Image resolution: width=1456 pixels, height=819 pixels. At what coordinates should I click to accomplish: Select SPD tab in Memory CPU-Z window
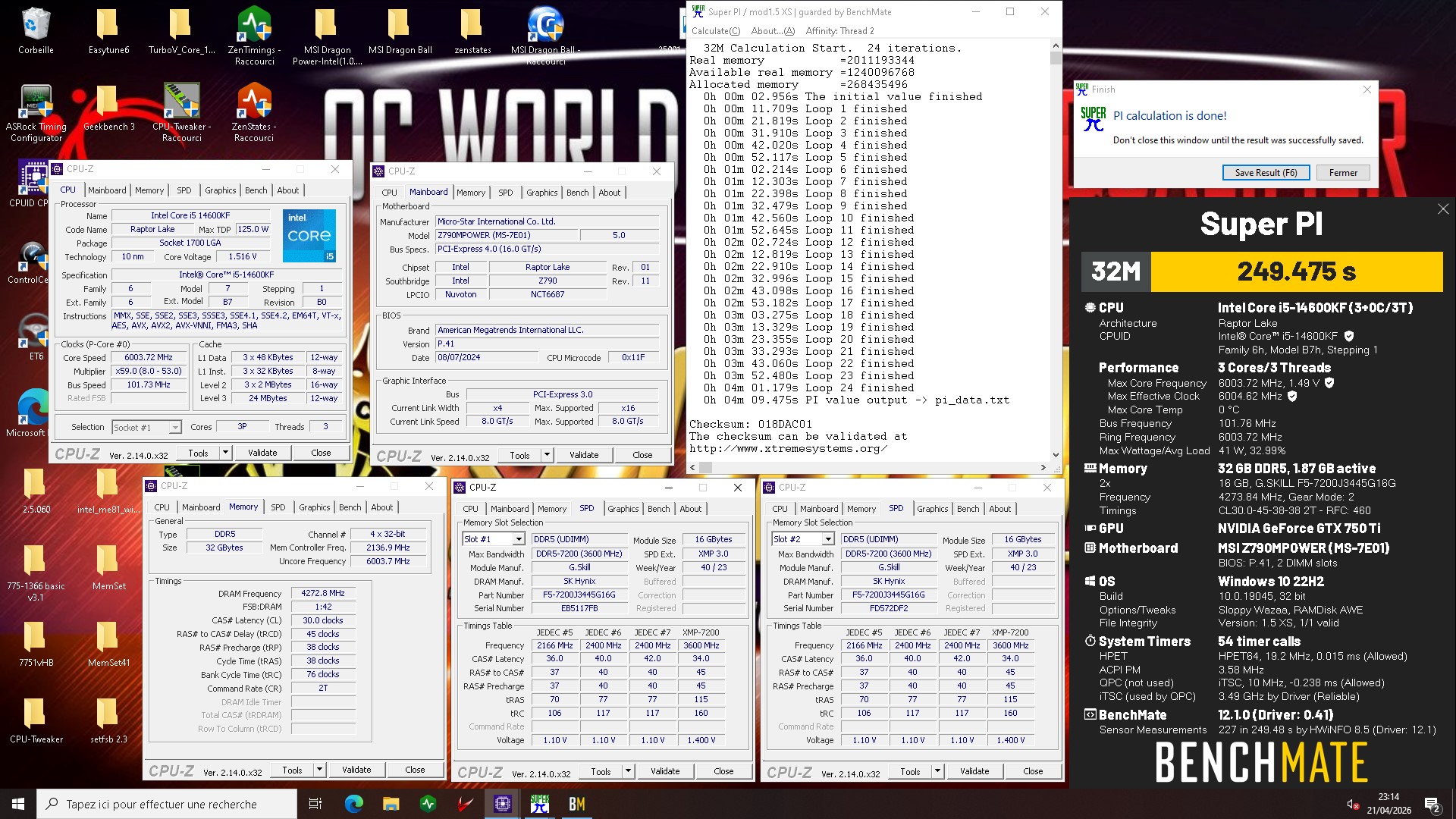coord(278,507)
